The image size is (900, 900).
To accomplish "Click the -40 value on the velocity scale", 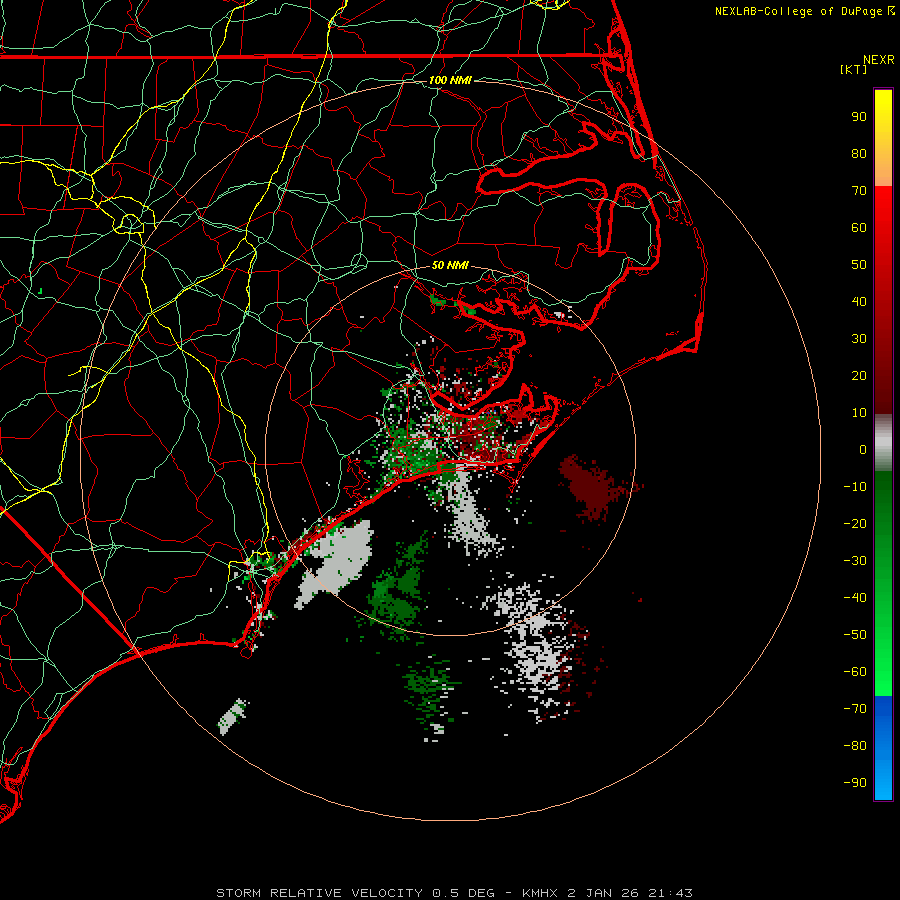I will [x=855, y=598].
